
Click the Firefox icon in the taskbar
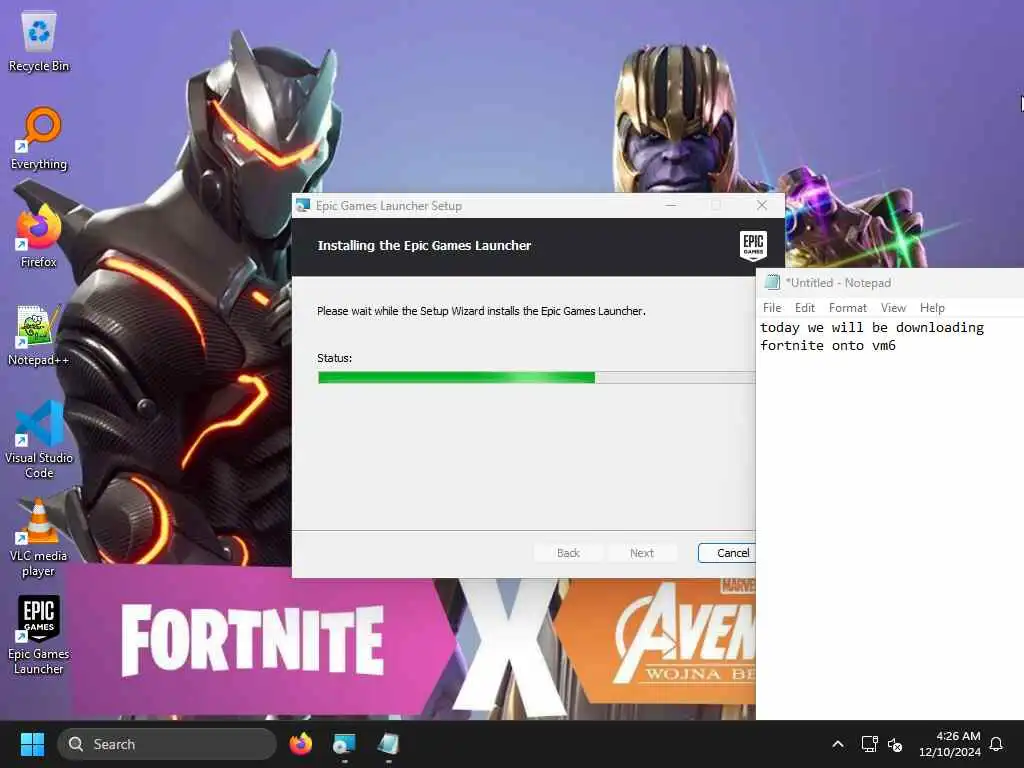pos(300,744)
